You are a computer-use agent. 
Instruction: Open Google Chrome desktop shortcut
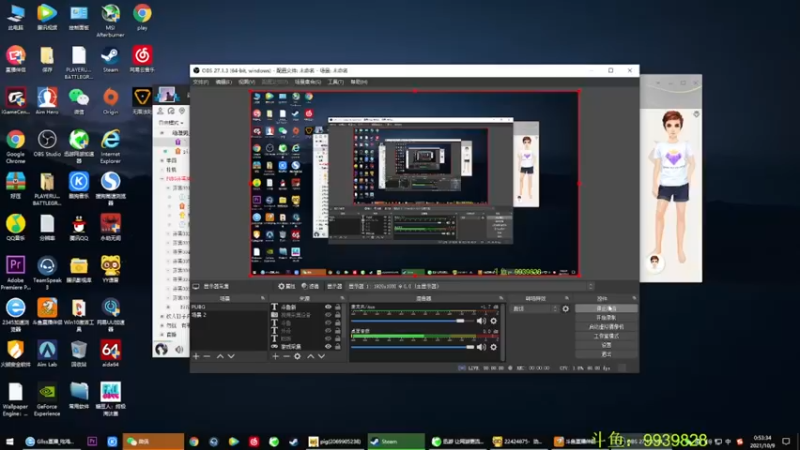(15, 146)
